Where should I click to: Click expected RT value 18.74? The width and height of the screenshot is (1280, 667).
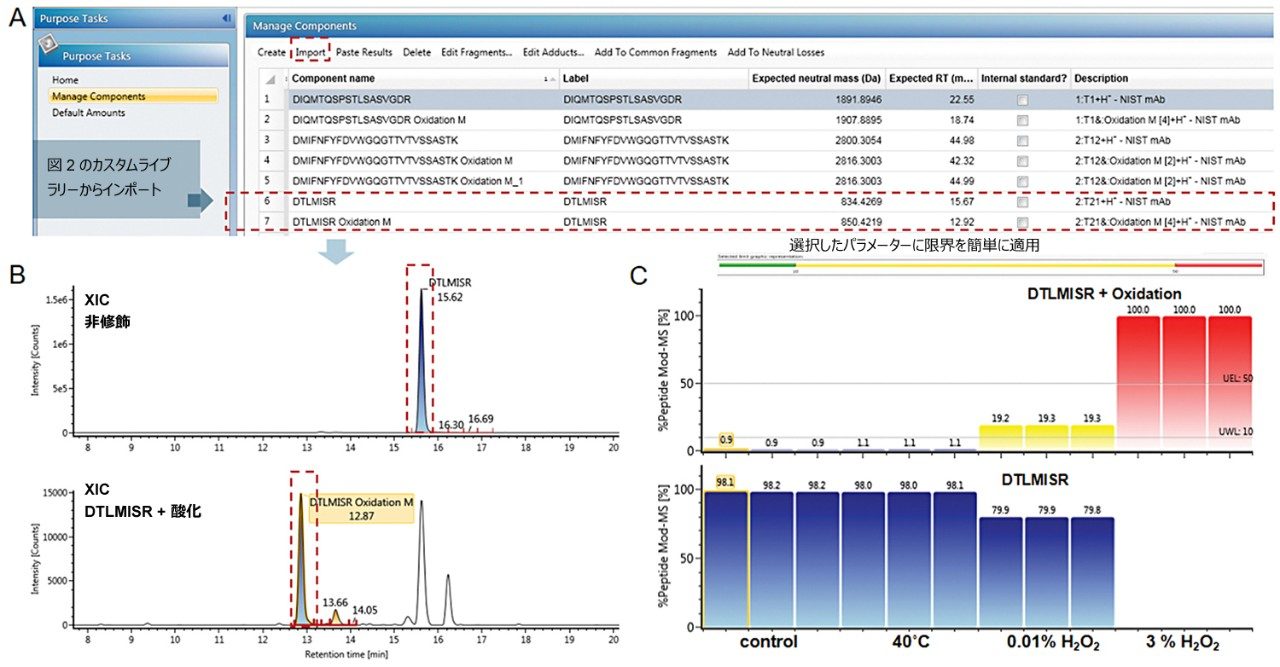pyautogui.click(x=960, y=120)
